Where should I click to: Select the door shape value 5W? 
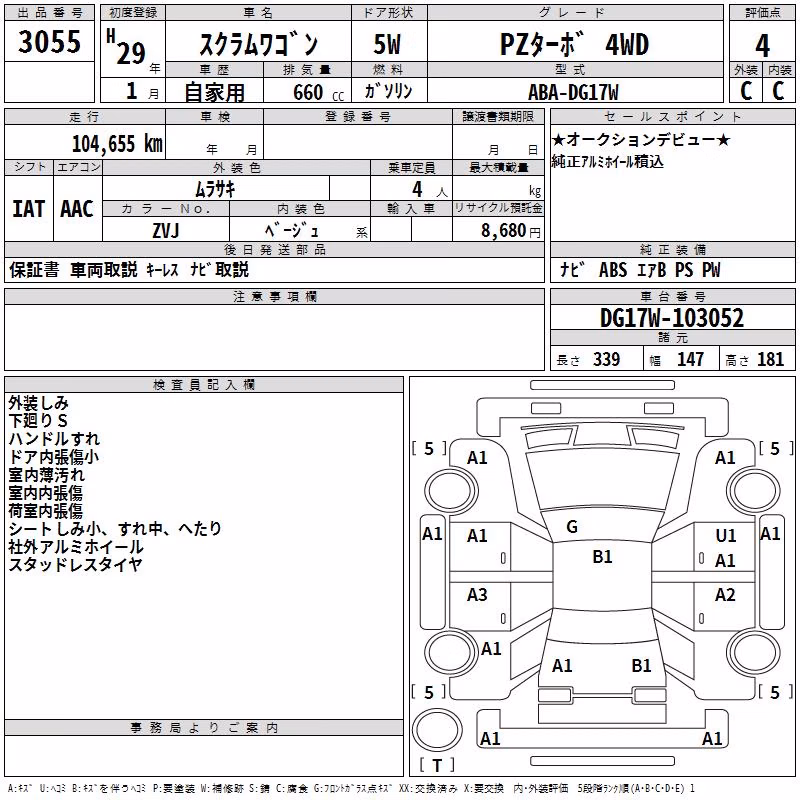387,44
